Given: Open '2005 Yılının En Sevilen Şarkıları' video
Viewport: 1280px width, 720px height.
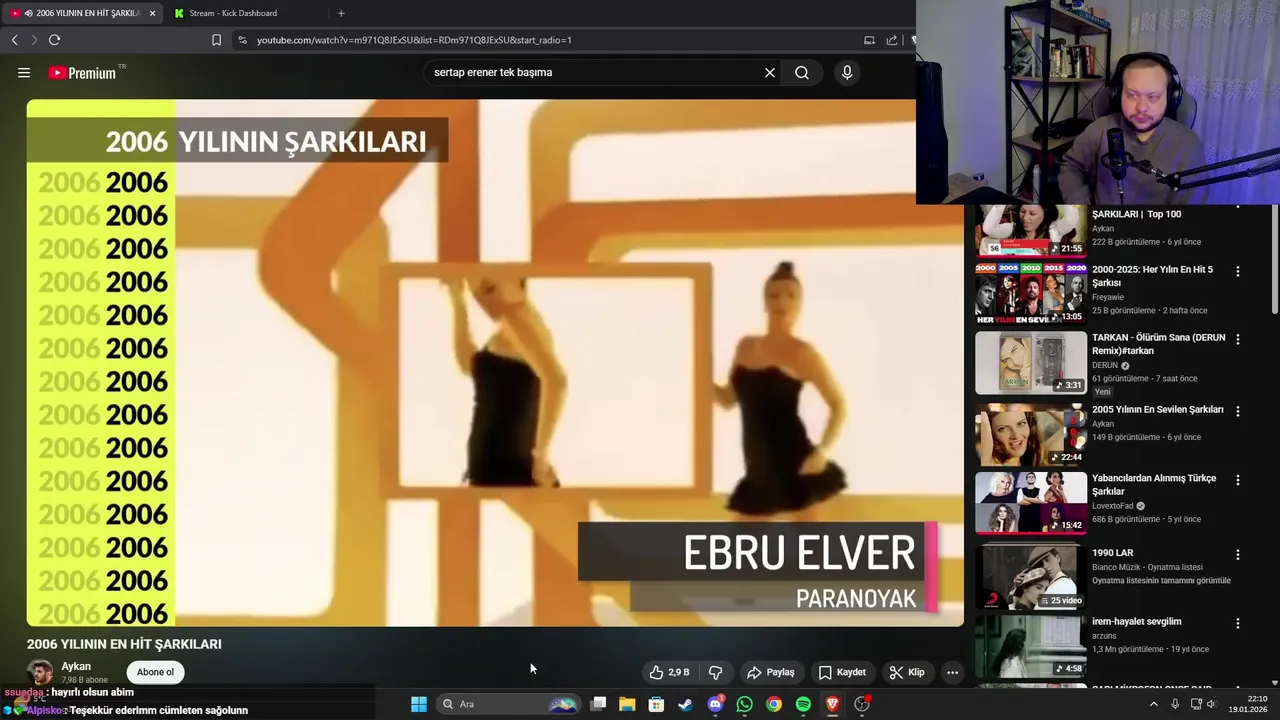Looking at the screenshot, I should tap(1157, 410).
